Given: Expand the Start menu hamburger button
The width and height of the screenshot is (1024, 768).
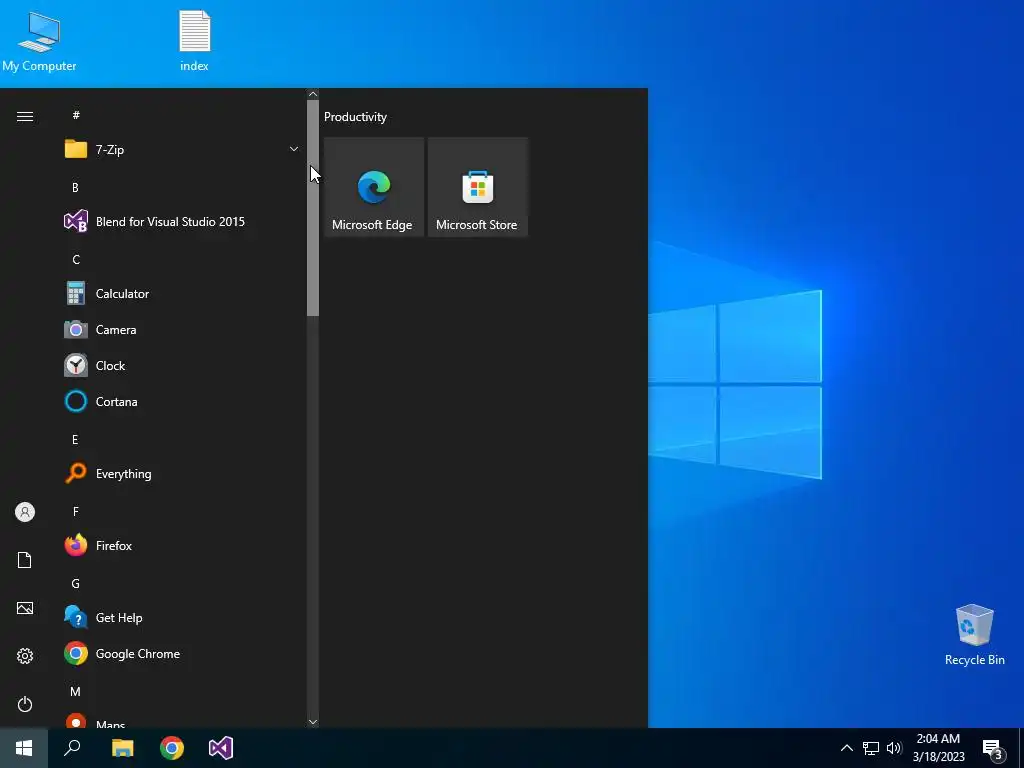Looking at the screenshot, I should coord(25,116).
